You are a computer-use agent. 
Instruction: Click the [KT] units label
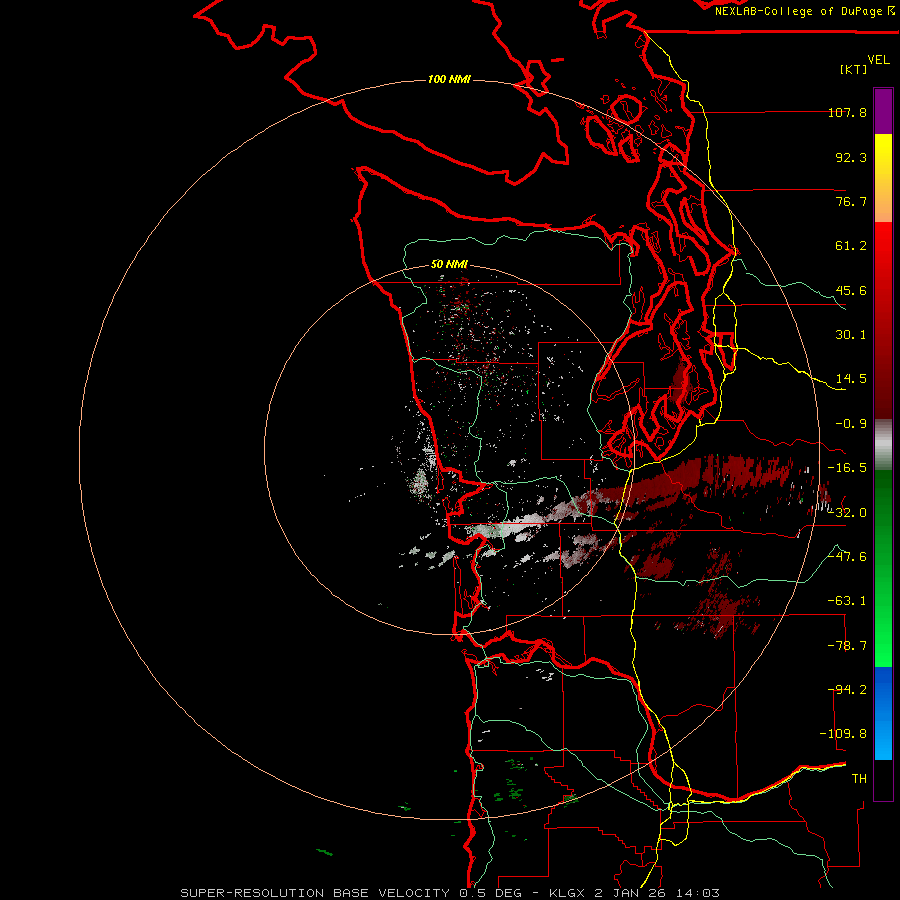tap(854, 69)
